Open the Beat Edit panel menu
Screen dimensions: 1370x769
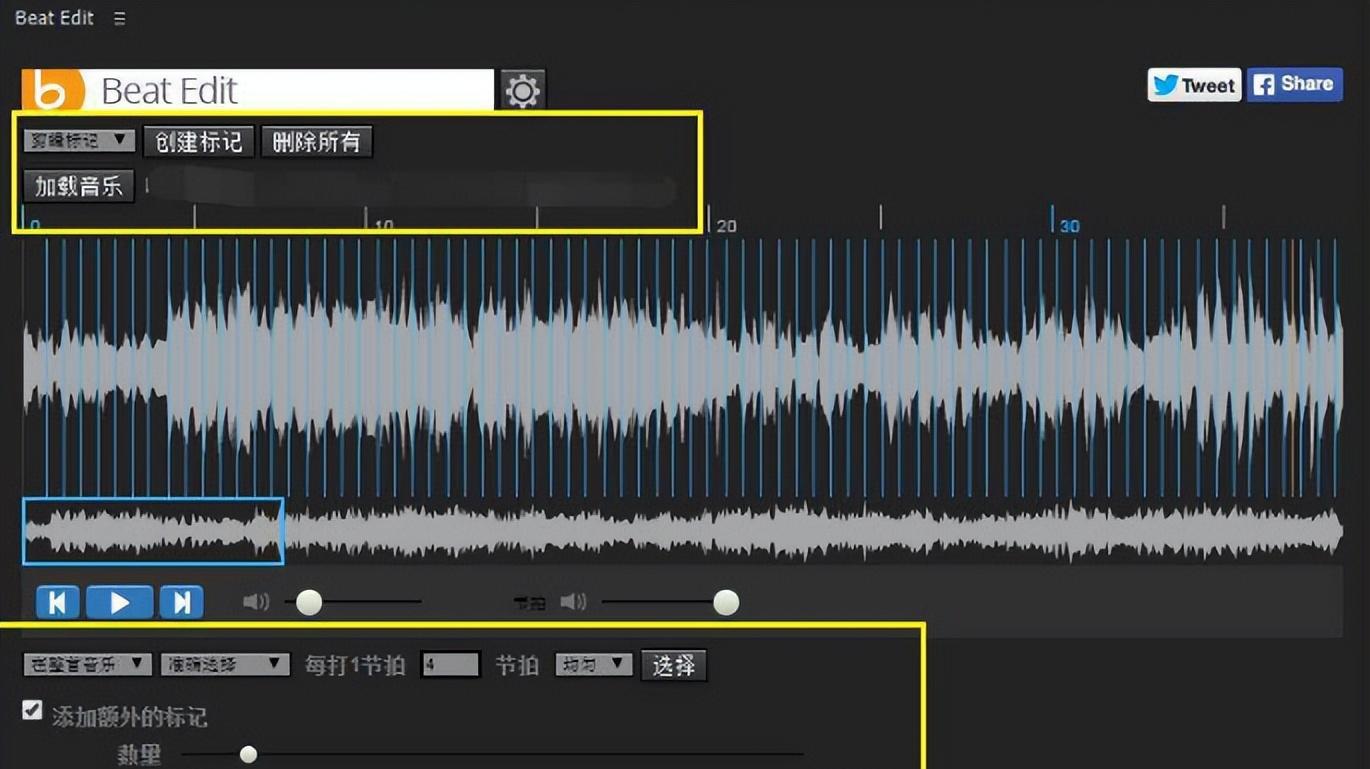(x=120, y=19)
